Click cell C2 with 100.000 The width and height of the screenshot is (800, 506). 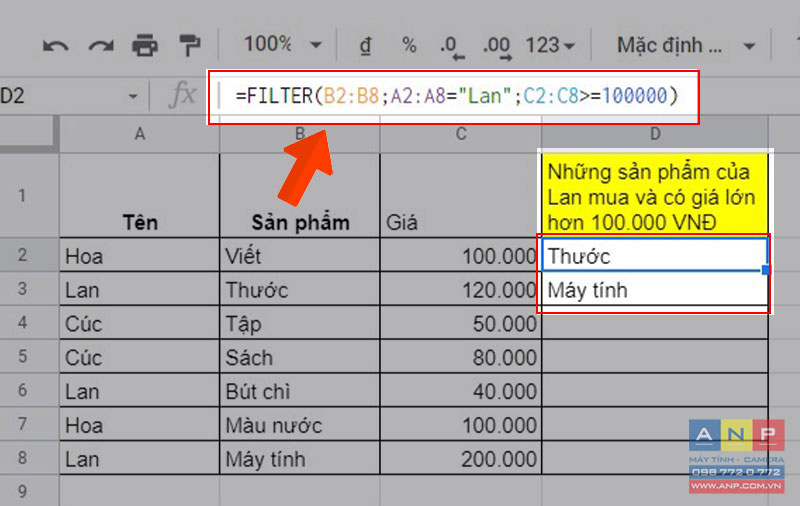pyautogui.click(x=461, y=255)
